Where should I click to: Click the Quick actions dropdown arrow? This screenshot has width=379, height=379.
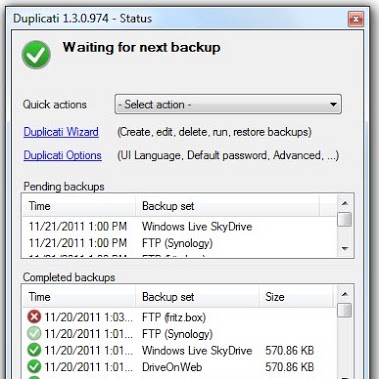(333, 105)
